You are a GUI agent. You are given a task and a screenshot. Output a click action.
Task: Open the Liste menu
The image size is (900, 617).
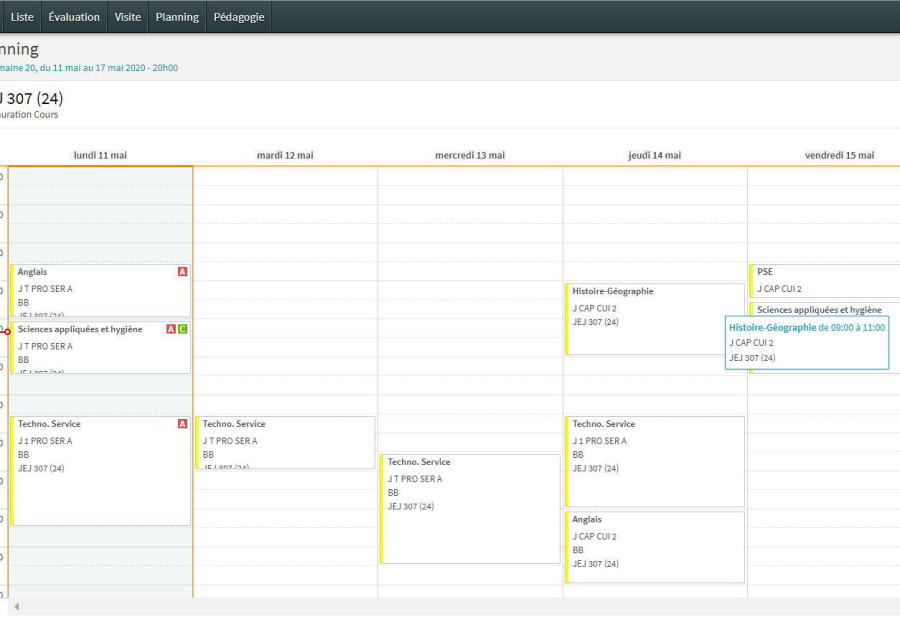pos(22,17)
